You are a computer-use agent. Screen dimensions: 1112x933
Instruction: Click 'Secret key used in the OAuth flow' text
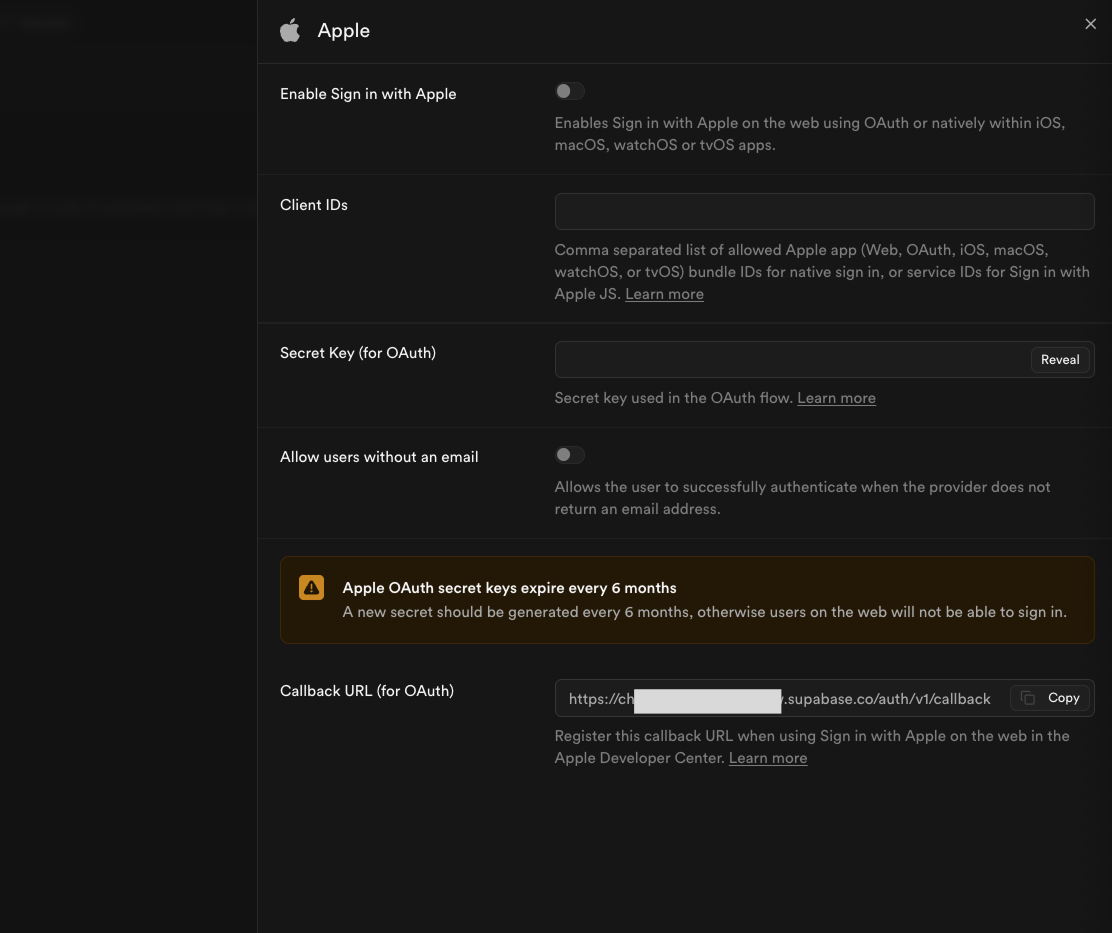click(x=674, y=398)
